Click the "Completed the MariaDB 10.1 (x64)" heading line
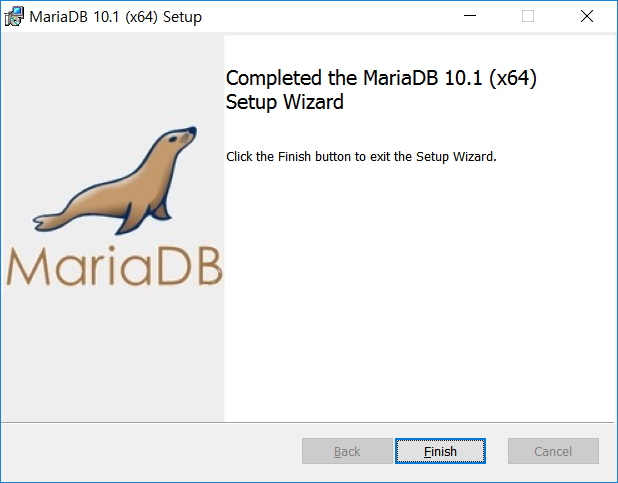 pyautogui.click(x=381, y=78)
